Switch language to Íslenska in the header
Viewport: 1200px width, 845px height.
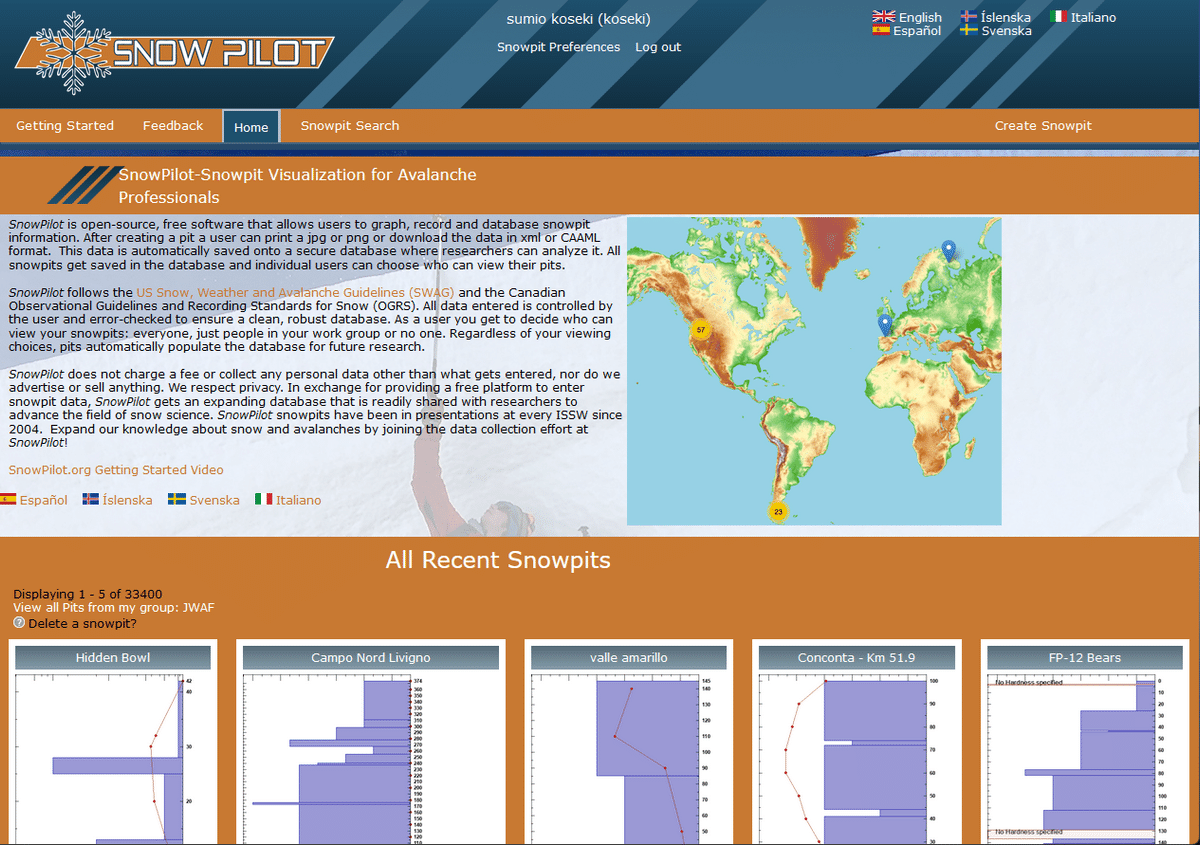(x=1006, y=17)
